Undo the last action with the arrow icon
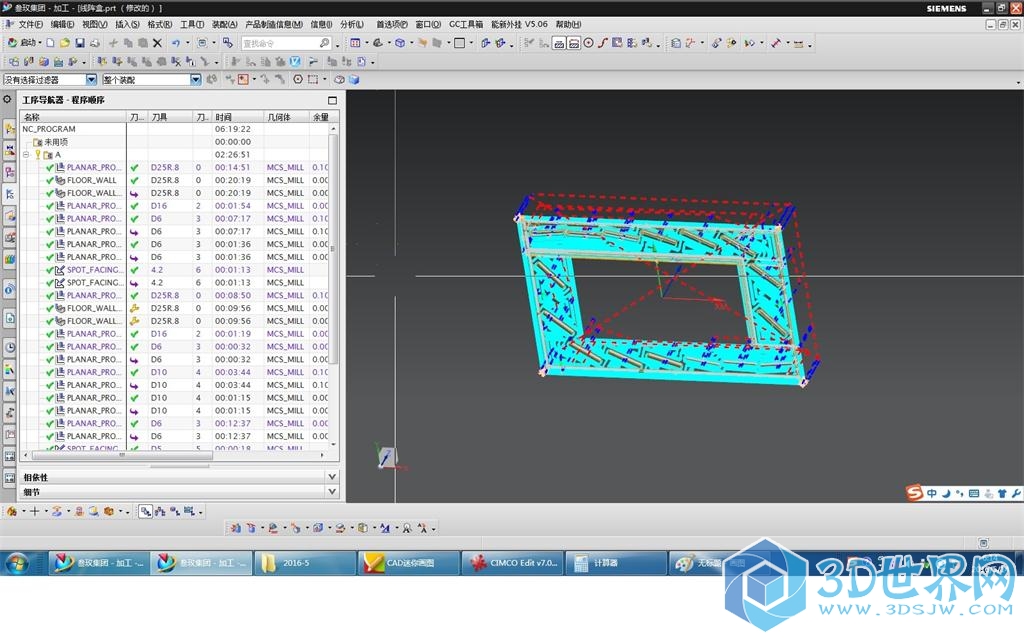 click(176, 43)
